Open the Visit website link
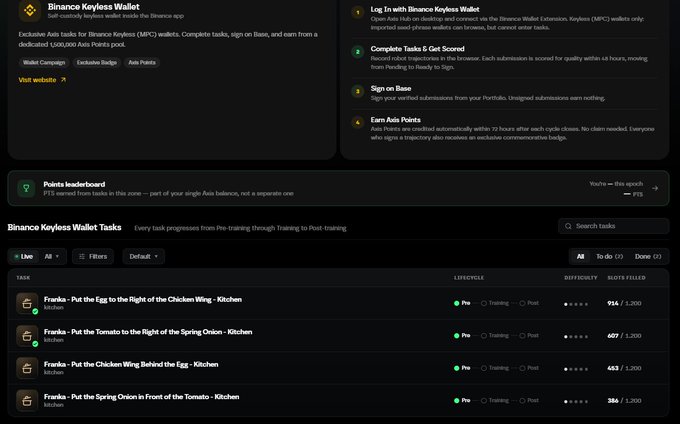This screenshot has height=424, width=680. click(42, 80)
